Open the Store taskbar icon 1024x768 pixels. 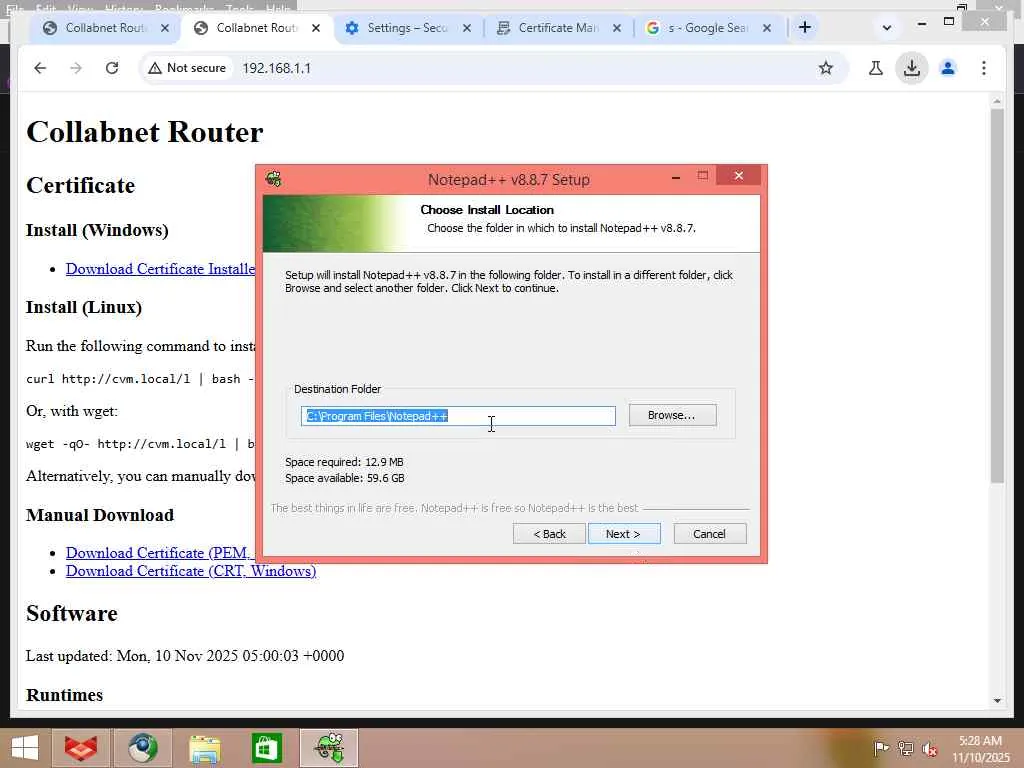(x=266, y=748)
